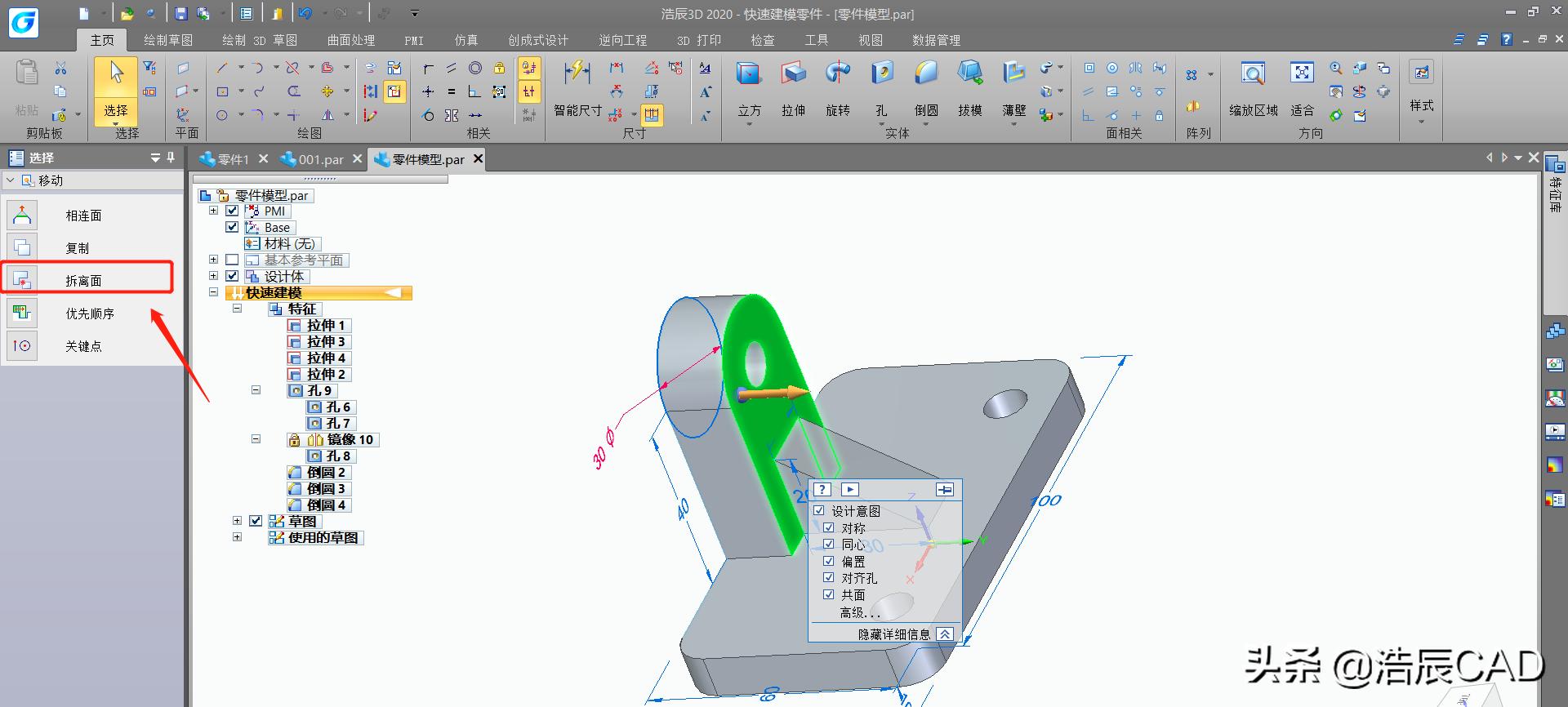
Task: Open the 绘制草图 ribbon tab
Action: pos(168,40)
